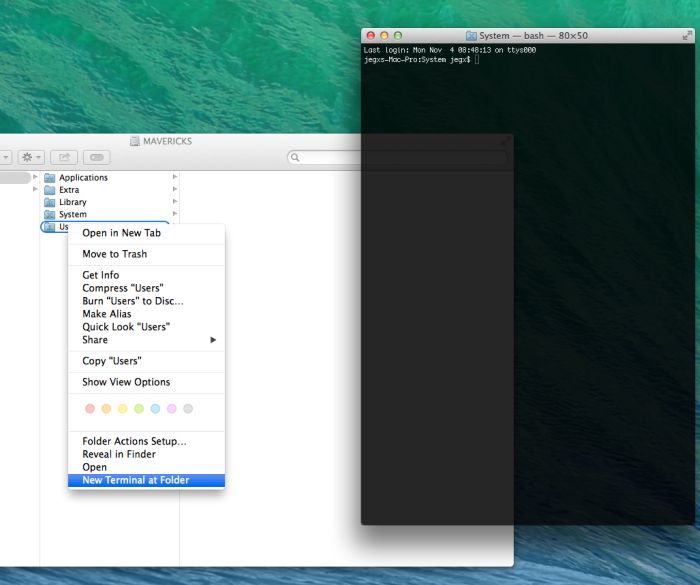Screen dimensions: 700x585
Task: Choose Get Info from context menu
Action: coord(146,275)
